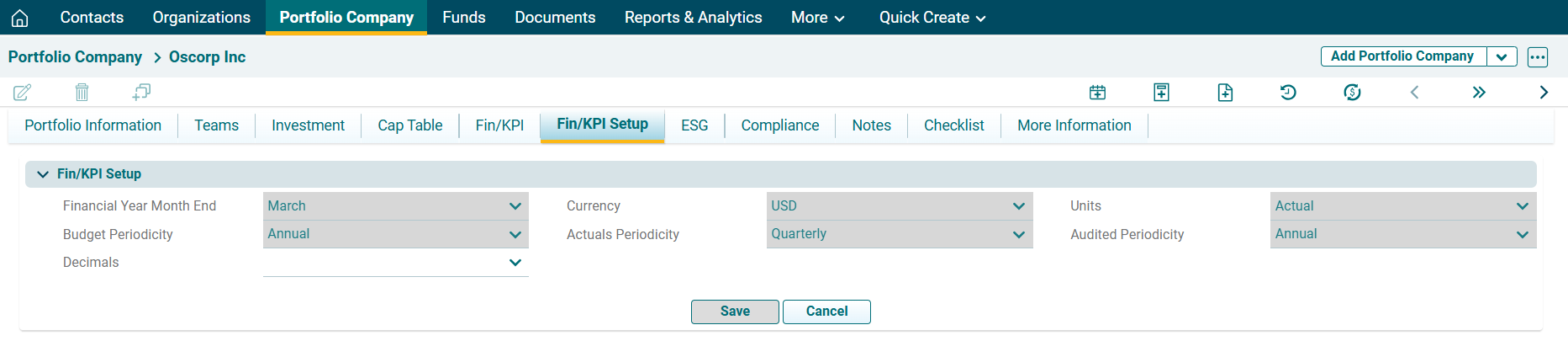Switch to the Cap Table tab
1568x341 pixels.
point(409,125)
